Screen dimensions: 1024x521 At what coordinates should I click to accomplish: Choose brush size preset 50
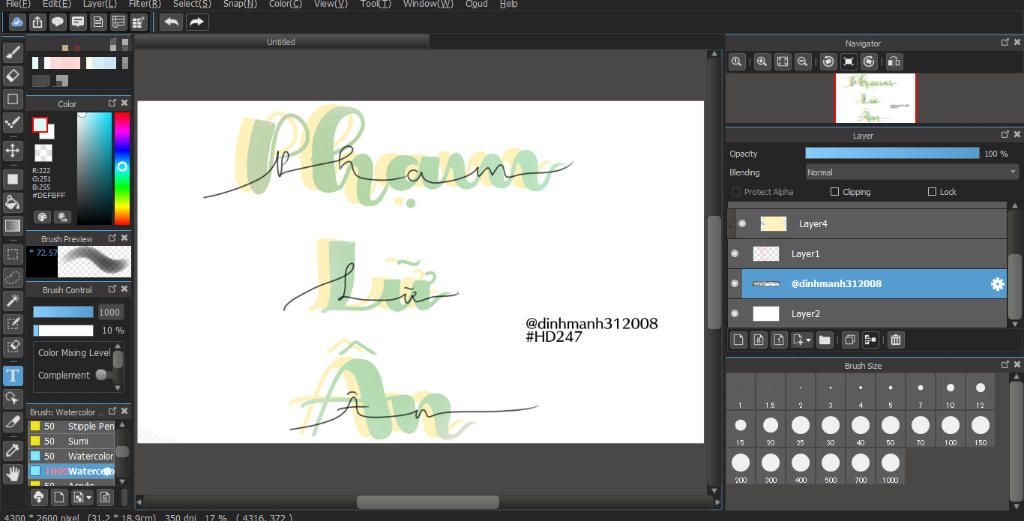890,429
